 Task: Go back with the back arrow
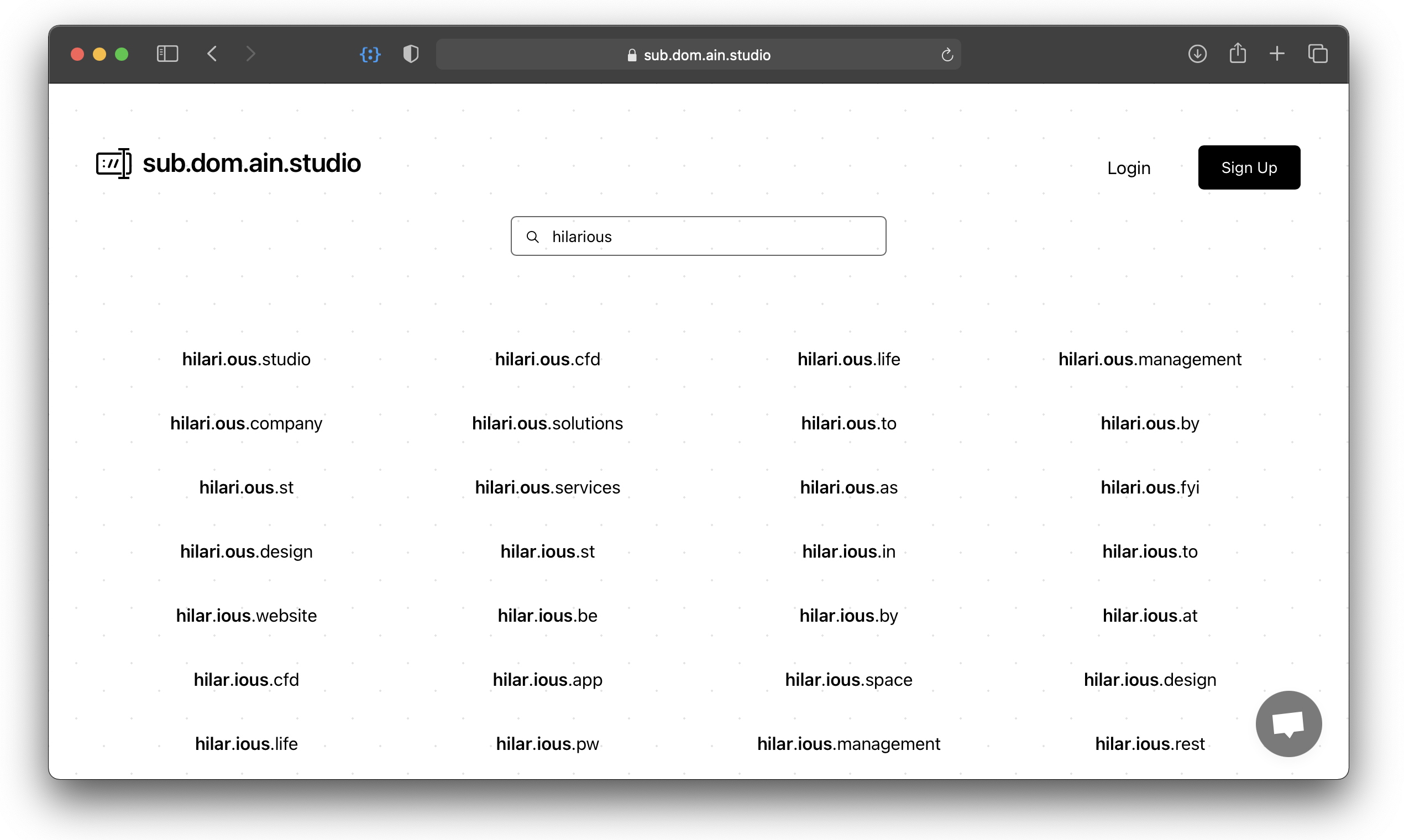[212, 54]
